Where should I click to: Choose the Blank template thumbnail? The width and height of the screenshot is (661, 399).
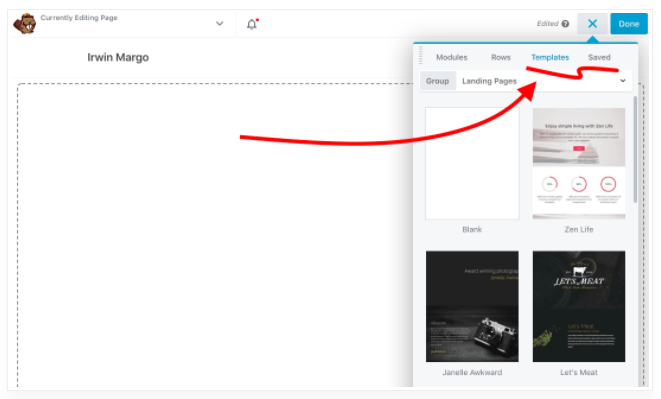coord(472,163)
